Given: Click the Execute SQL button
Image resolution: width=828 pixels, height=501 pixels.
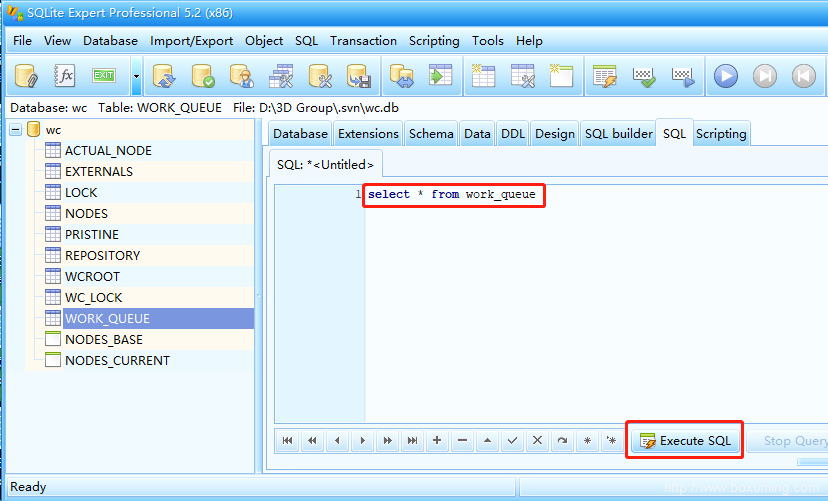Looking at the screenshot, I should [x=685, y=441].
